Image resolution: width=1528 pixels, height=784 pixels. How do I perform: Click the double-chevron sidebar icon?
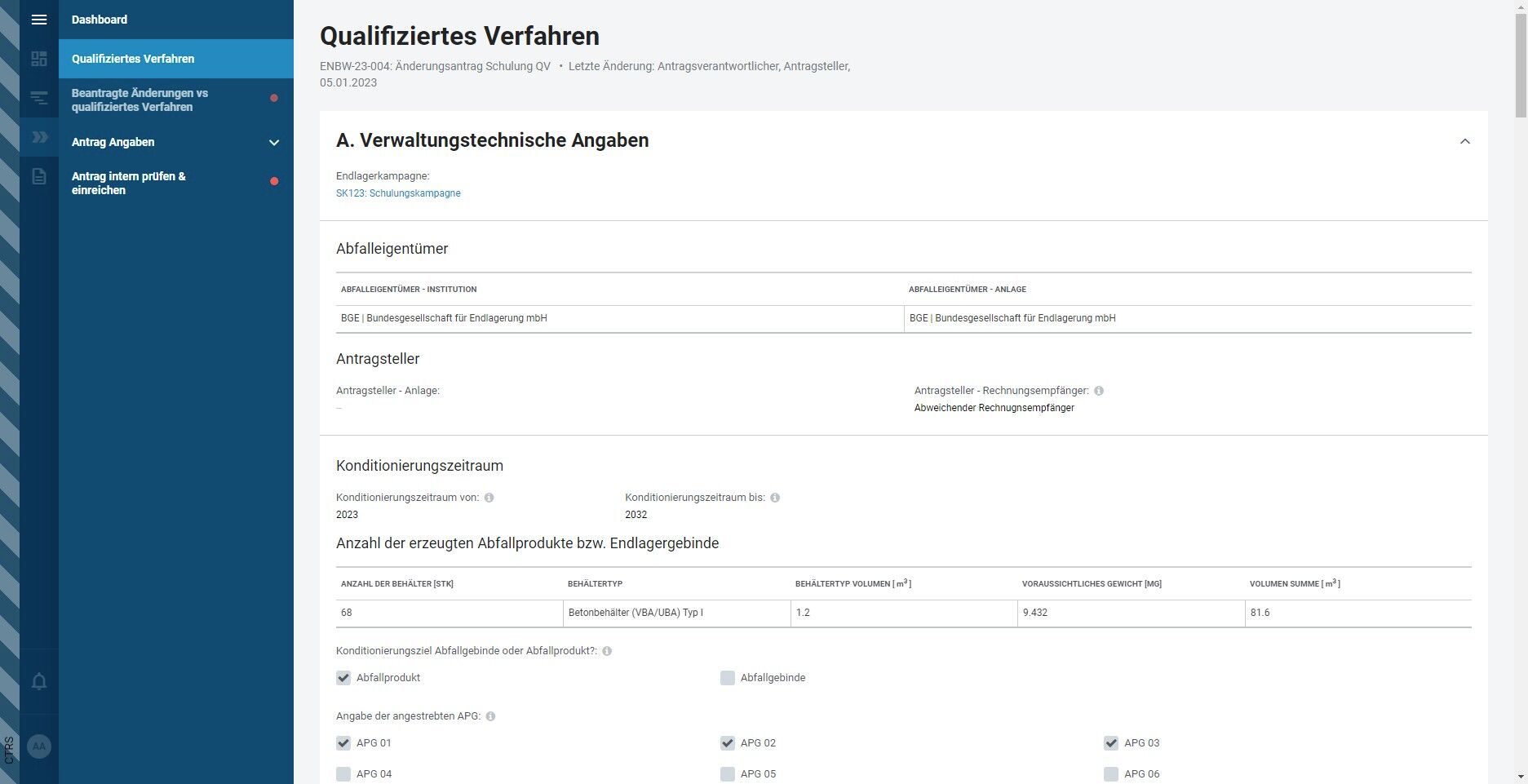(x=39, y=137)
